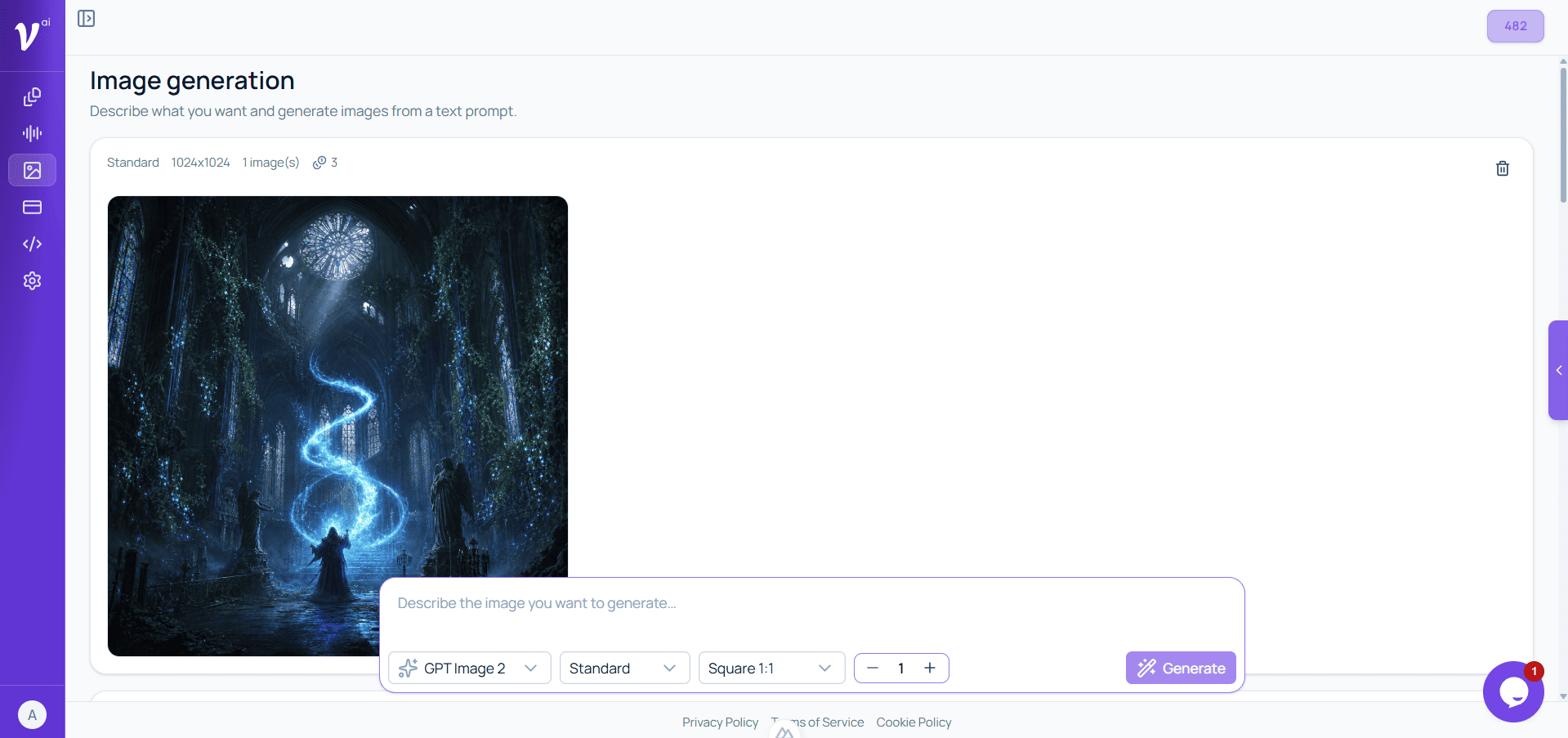This screenshot has width=1568, height=738.
Task: Open the audio waveform sidebar section
Action: [32, 133]
